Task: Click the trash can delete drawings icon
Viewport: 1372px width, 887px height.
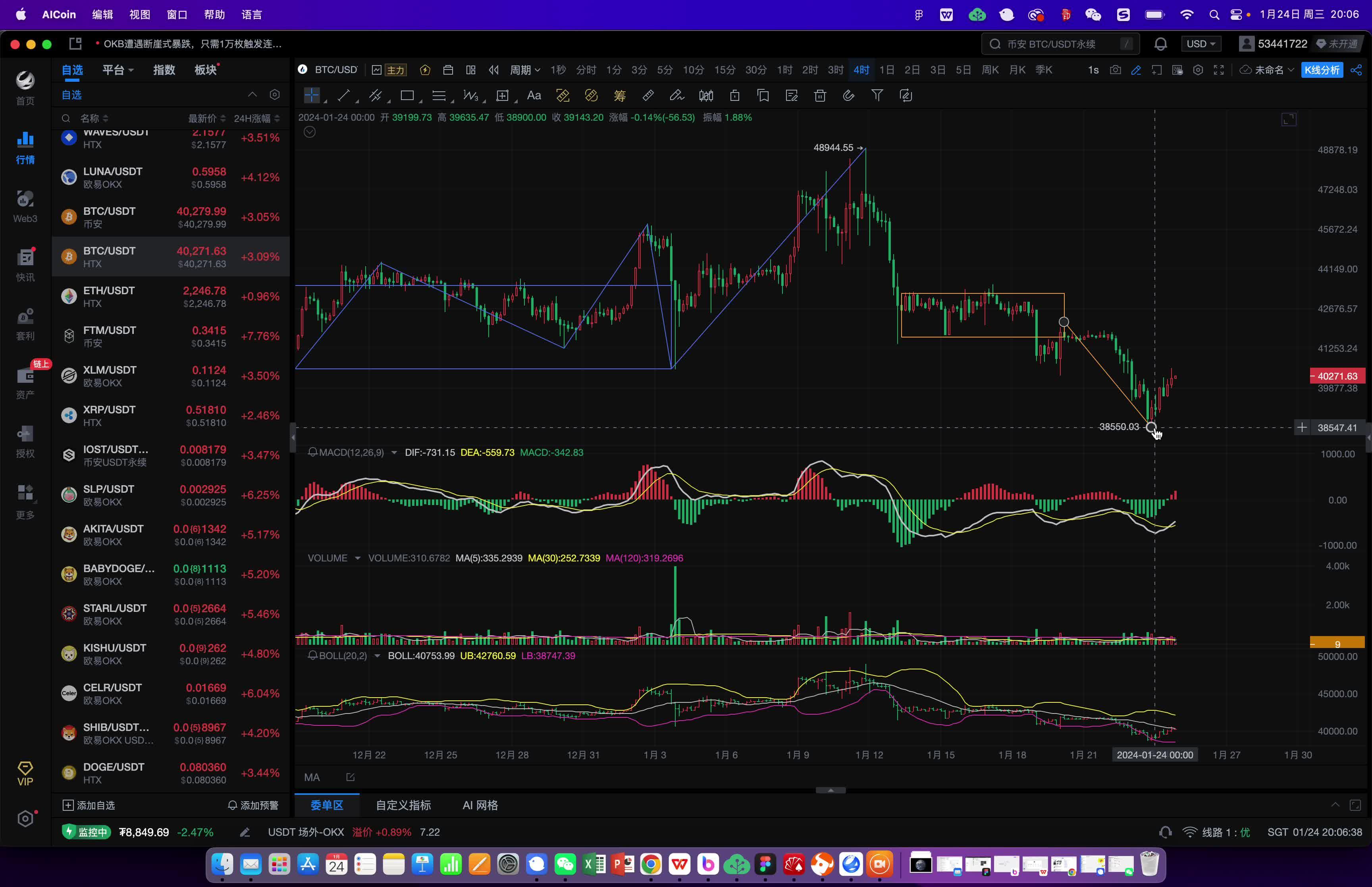Action: pos(820,96)
